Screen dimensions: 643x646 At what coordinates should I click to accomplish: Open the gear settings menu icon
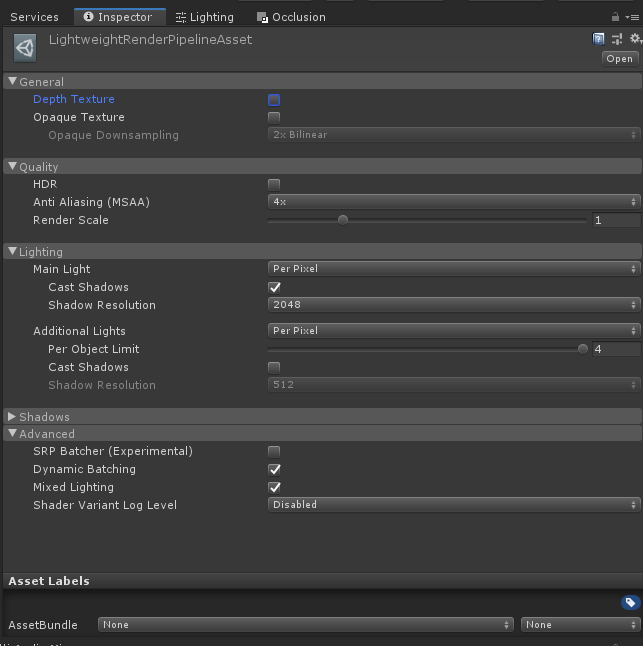tap(635, 39)
